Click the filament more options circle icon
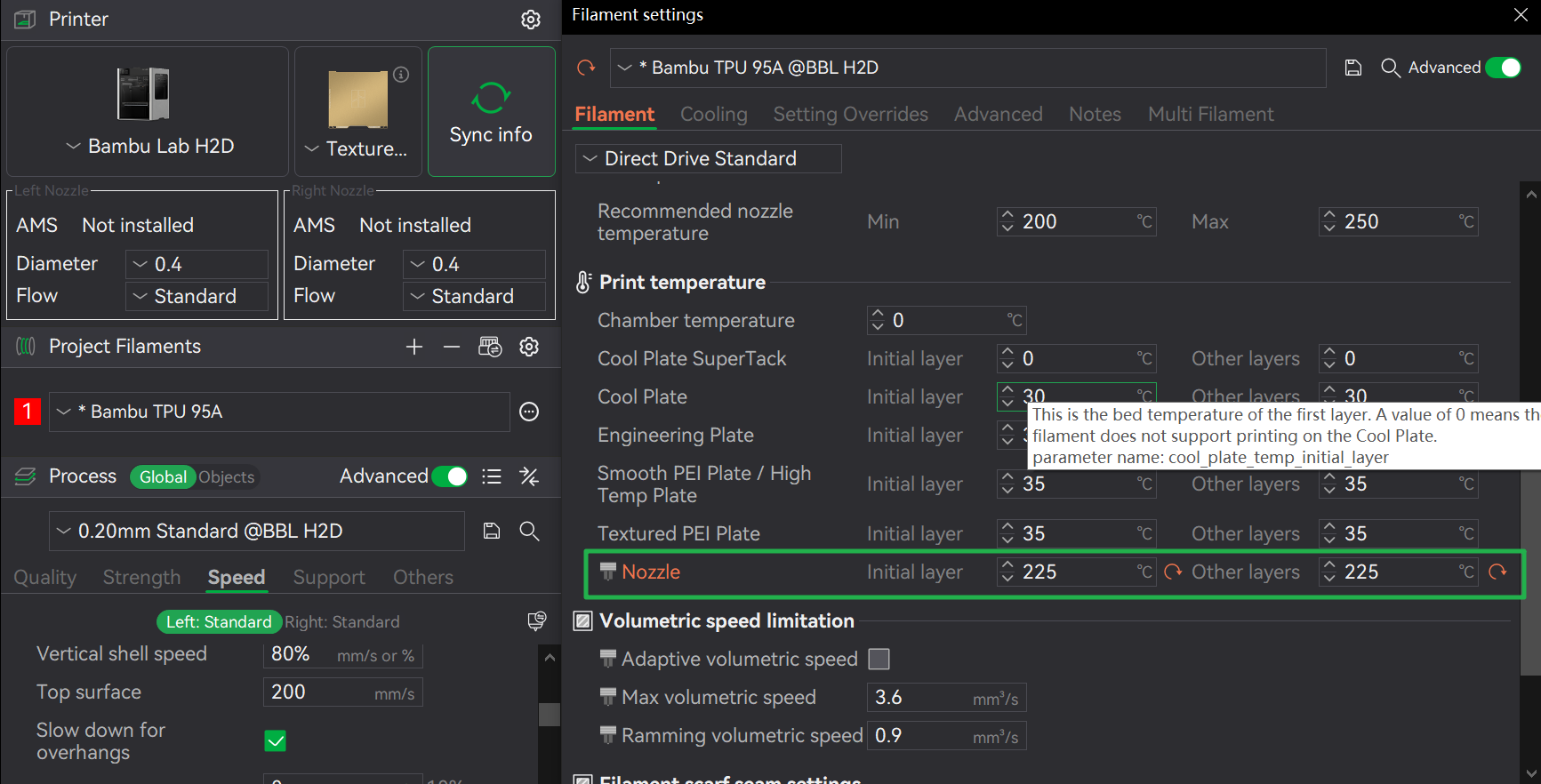1541x784 pixels. tap(529, 412)
